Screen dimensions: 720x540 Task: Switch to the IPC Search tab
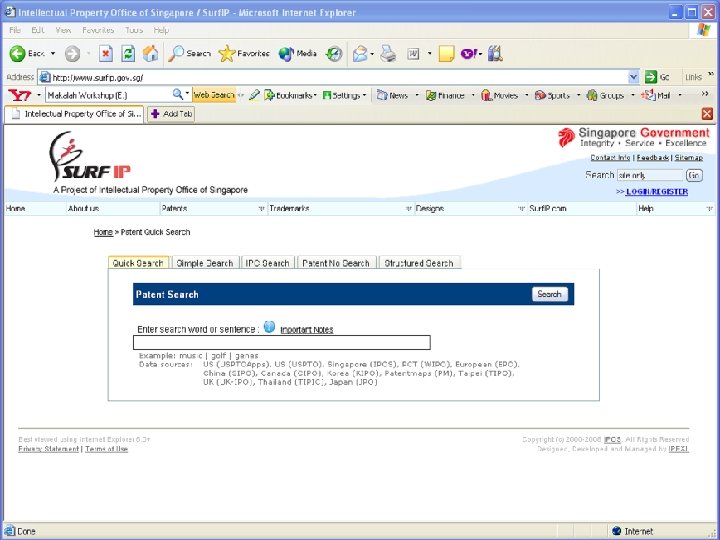[x=267, y=263]
